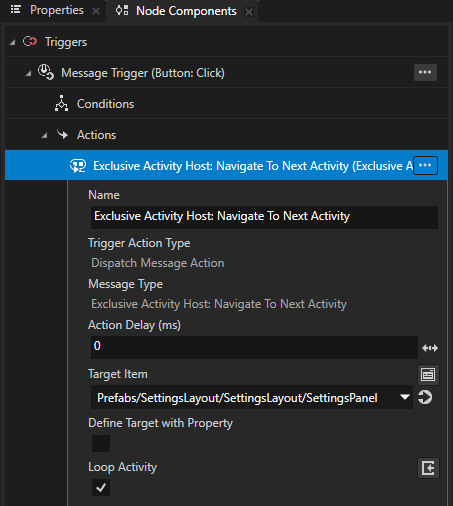The width and height of the screenshot is (453, 506).
Task: Open Message Trigger more options menu
Action: point(425,72)
